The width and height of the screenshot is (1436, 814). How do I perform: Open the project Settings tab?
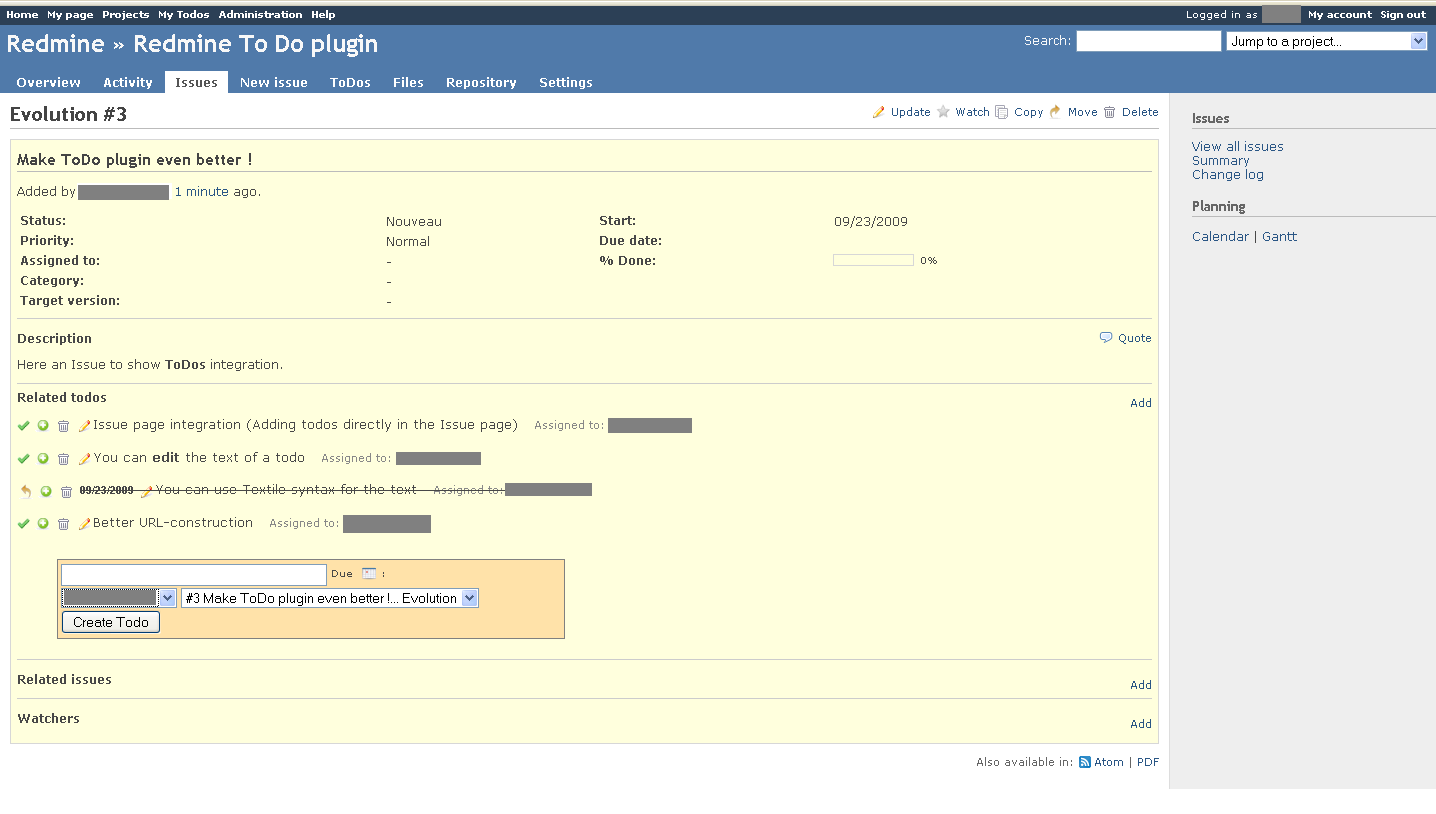[x=566, y=82]
